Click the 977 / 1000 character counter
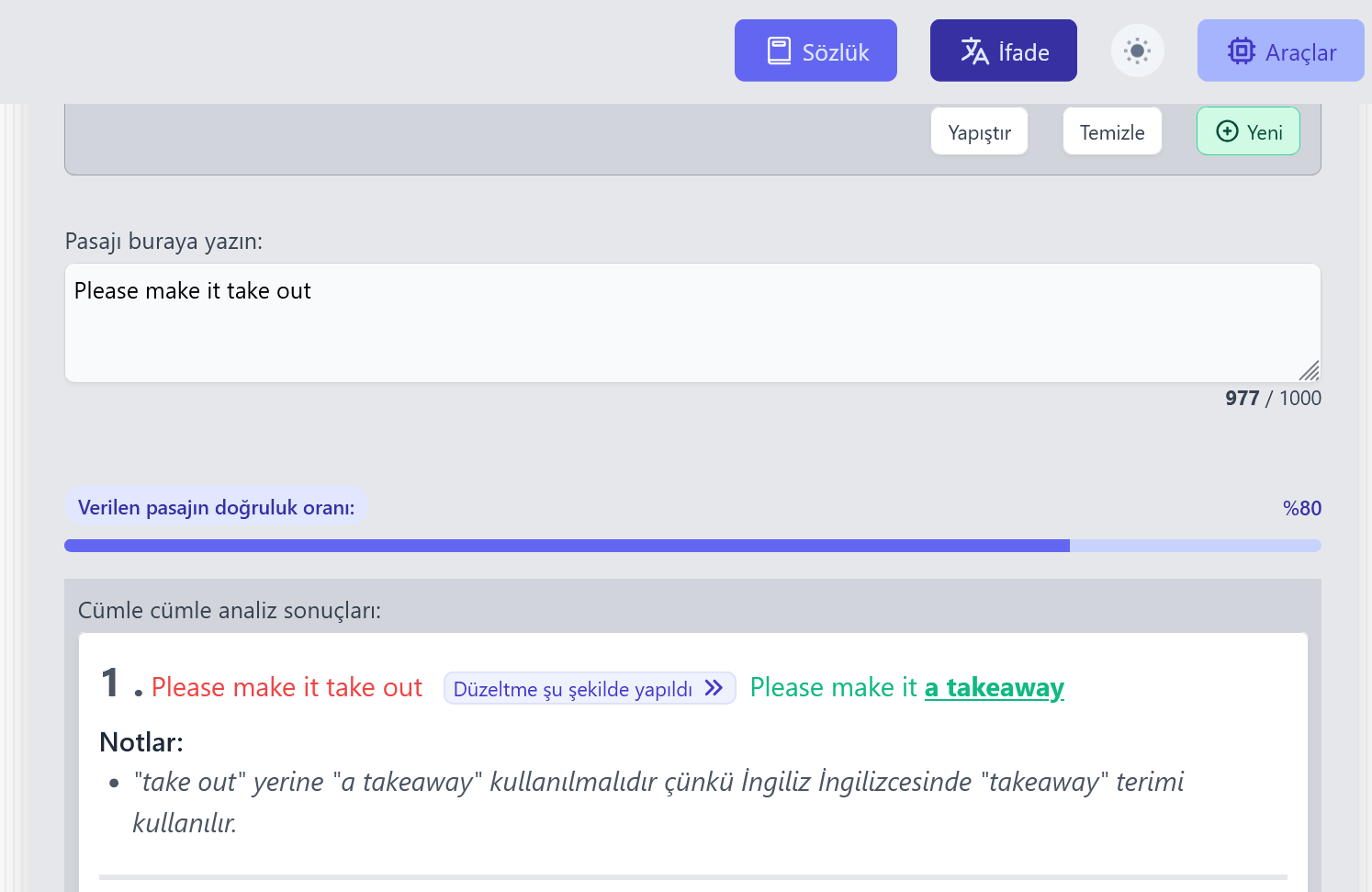Screen dimensions: 1372x892 point(1273,398)
